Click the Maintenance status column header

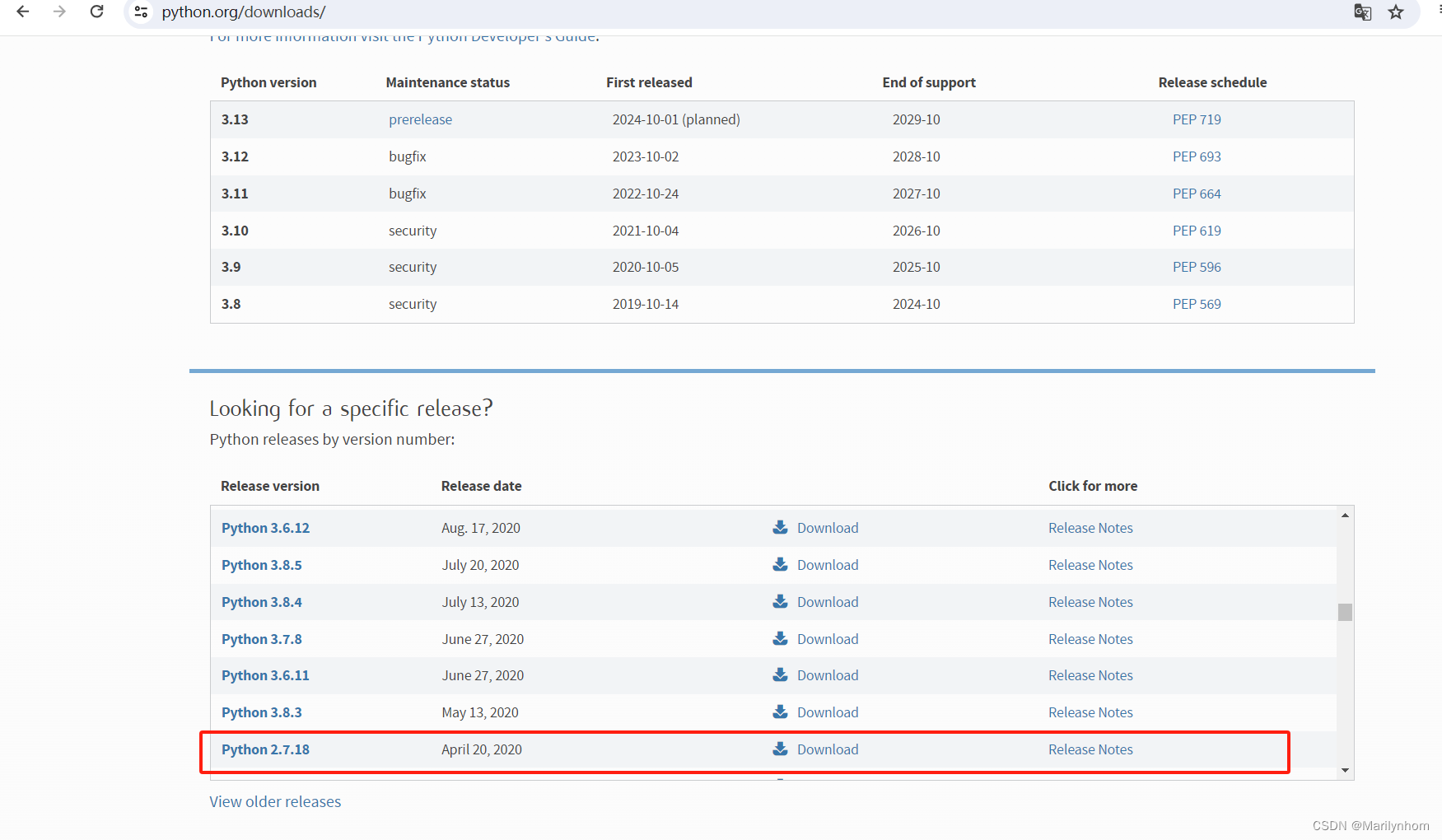click(448, 82)
